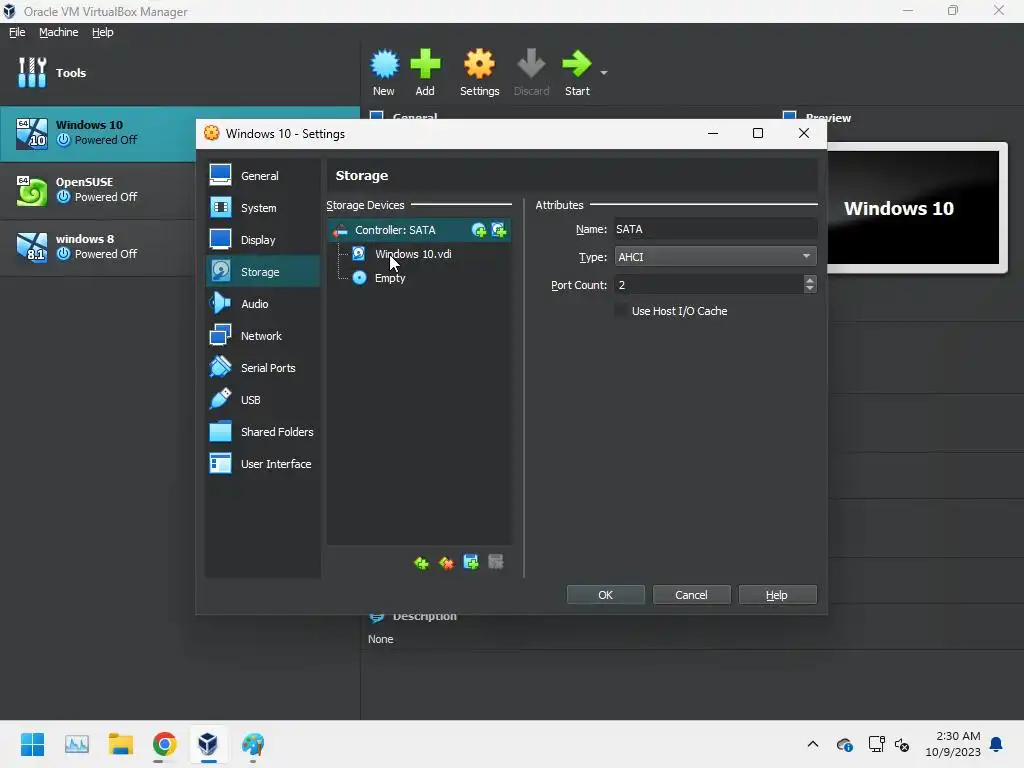Click add attachment icon below storage tree
Image resolution: width=1024 pixels, height=768 pixels.
[471, 562]
